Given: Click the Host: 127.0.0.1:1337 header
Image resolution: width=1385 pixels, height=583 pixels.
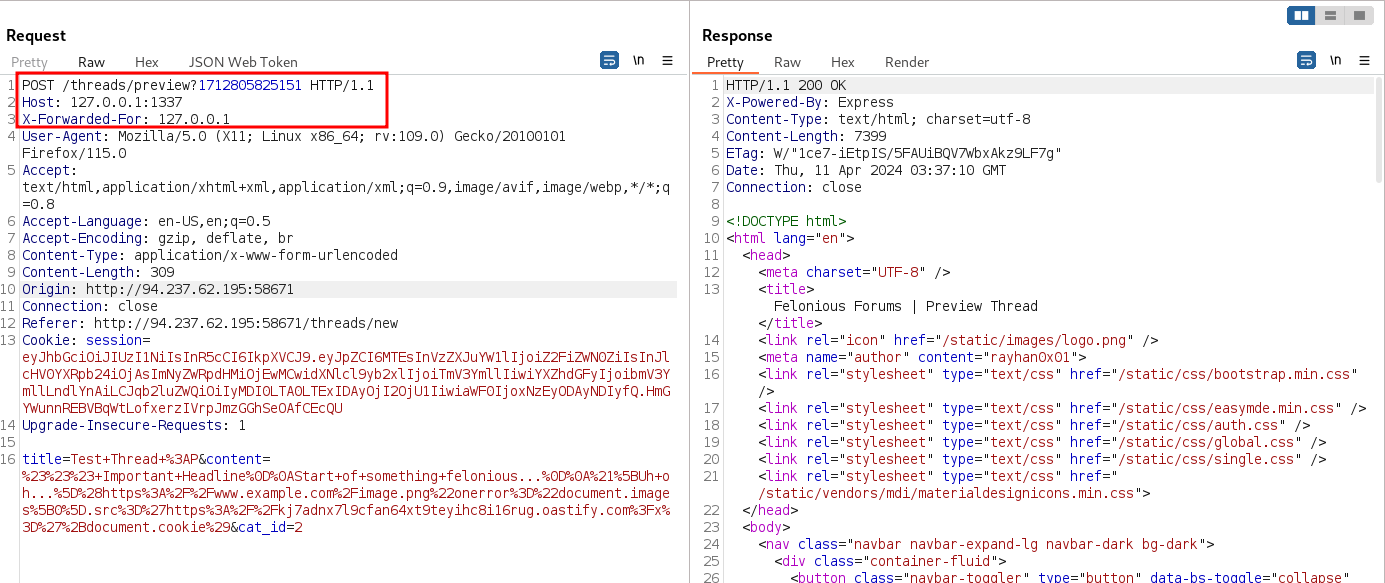Looking at the screenshot, I should coord(102,102).
